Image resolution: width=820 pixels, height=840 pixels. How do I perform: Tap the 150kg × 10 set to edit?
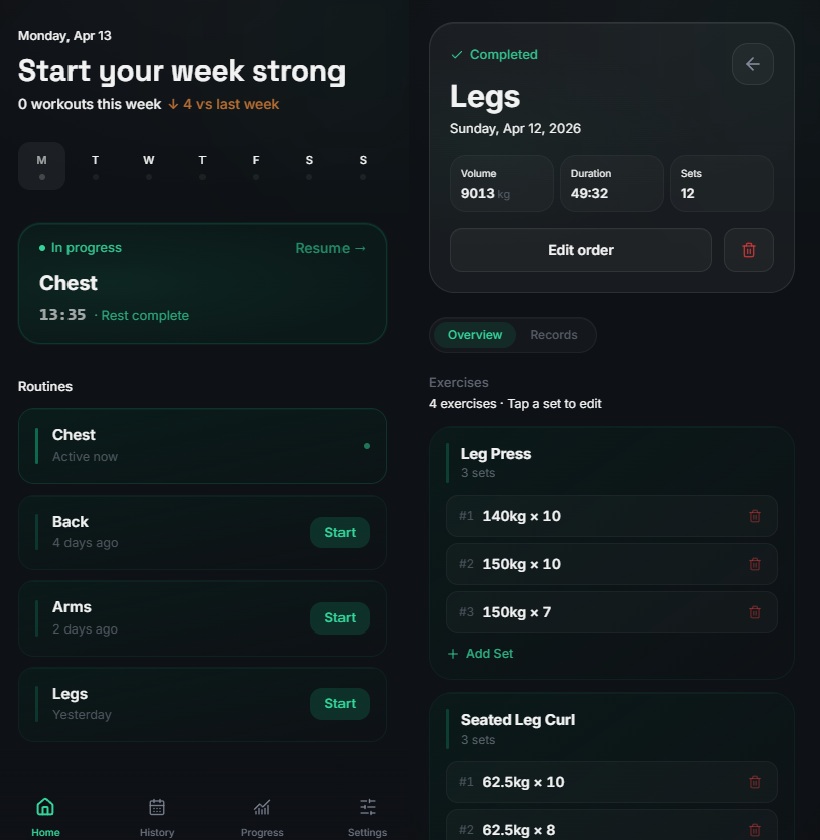coord(612,564)
